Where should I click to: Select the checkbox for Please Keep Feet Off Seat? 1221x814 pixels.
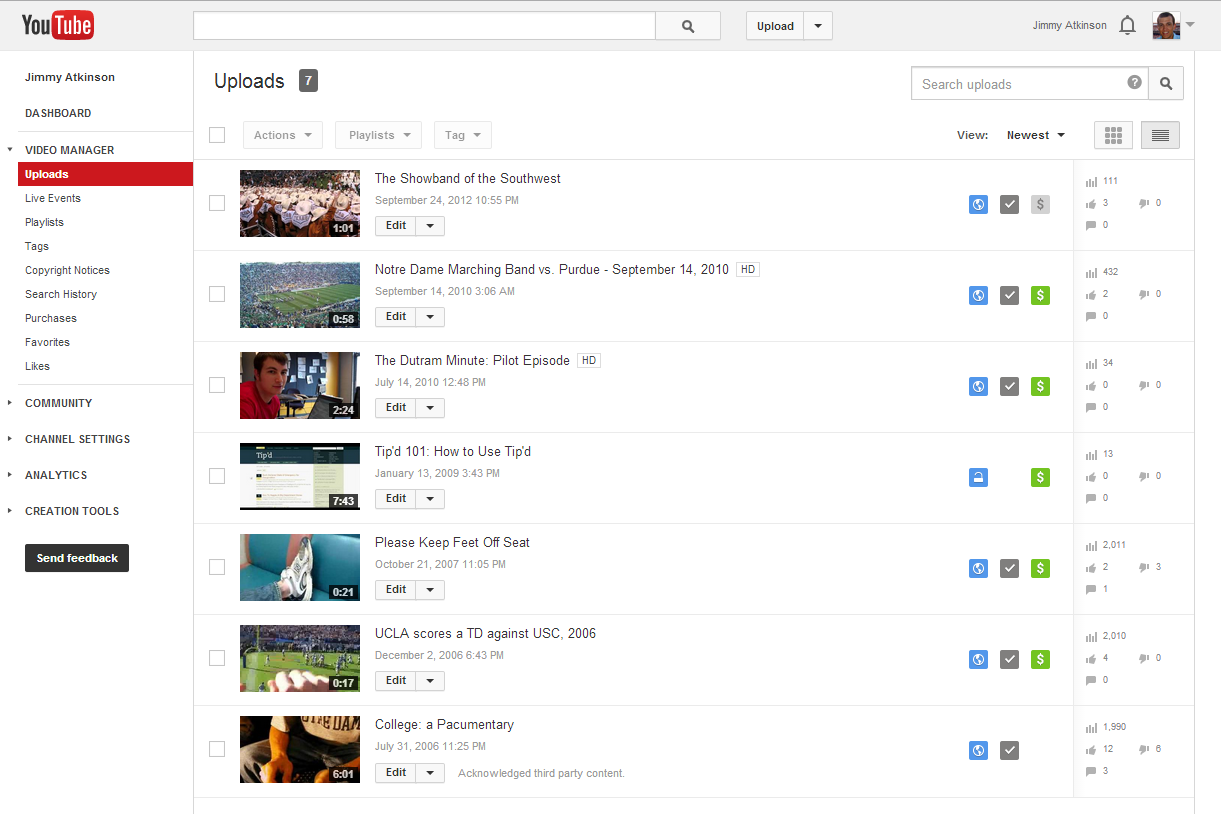[x=217, y=567]
